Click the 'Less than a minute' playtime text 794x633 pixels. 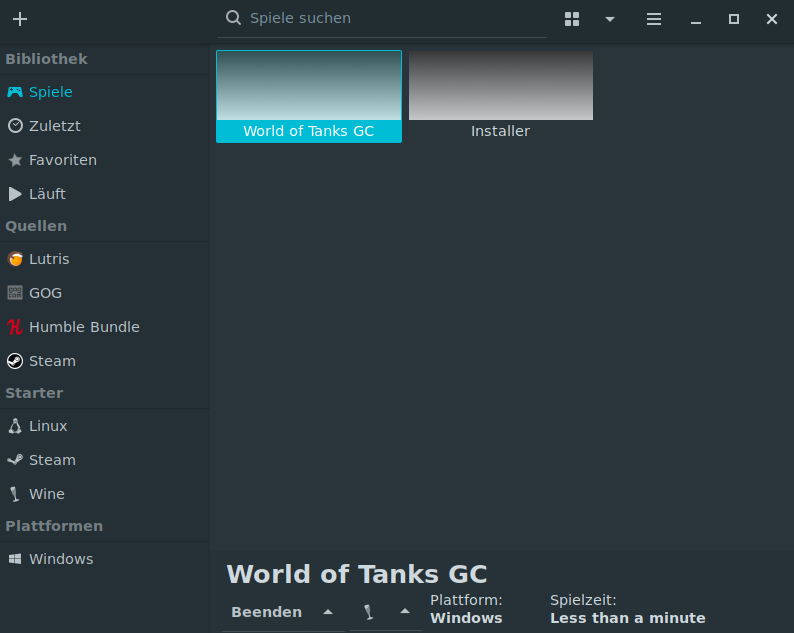point(628,618)
